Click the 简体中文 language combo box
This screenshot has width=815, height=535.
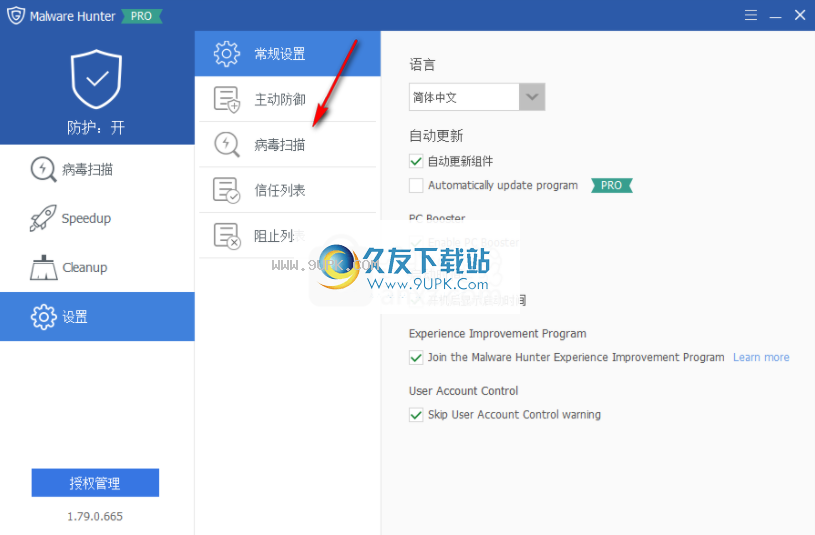(x=477, y=97)
